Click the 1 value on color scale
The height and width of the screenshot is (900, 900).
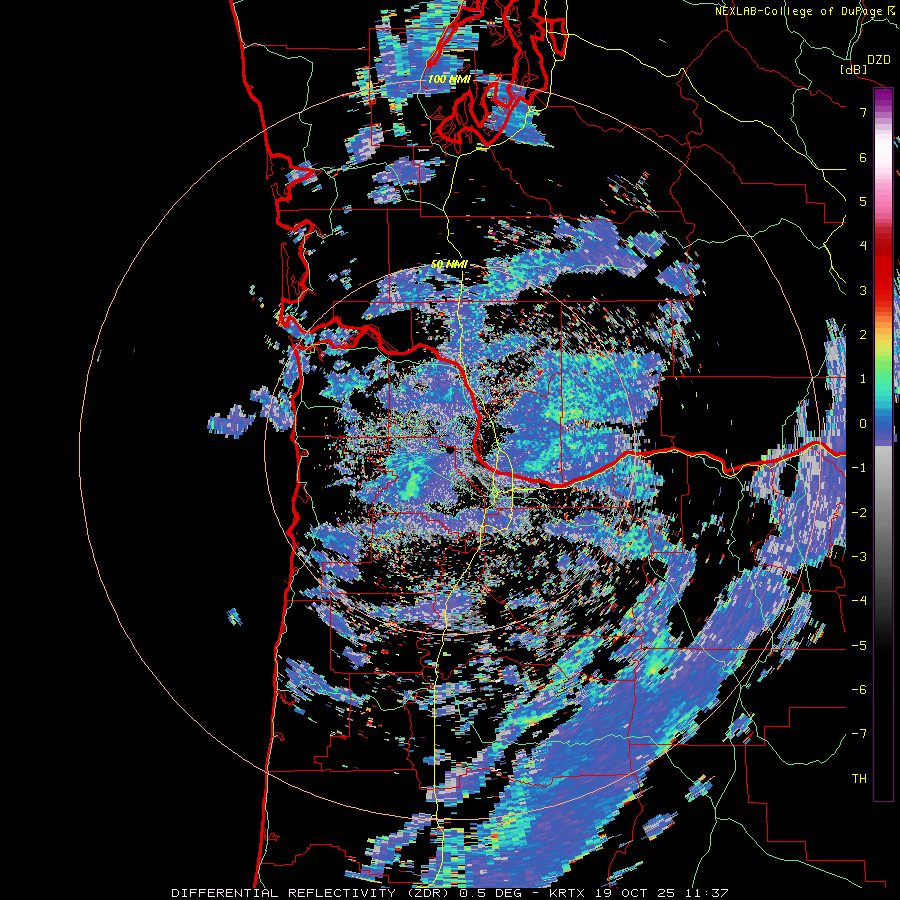[863, 379]
